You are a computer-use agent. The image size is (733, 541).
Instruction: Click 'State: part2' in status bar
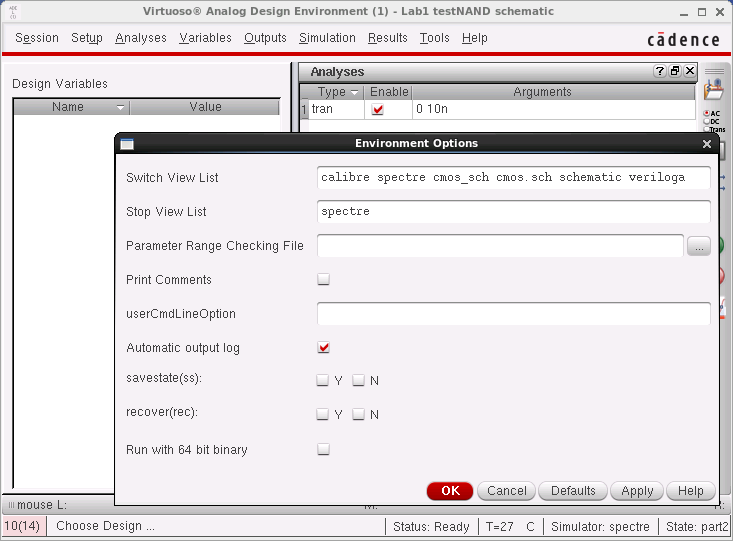[697, 527]
